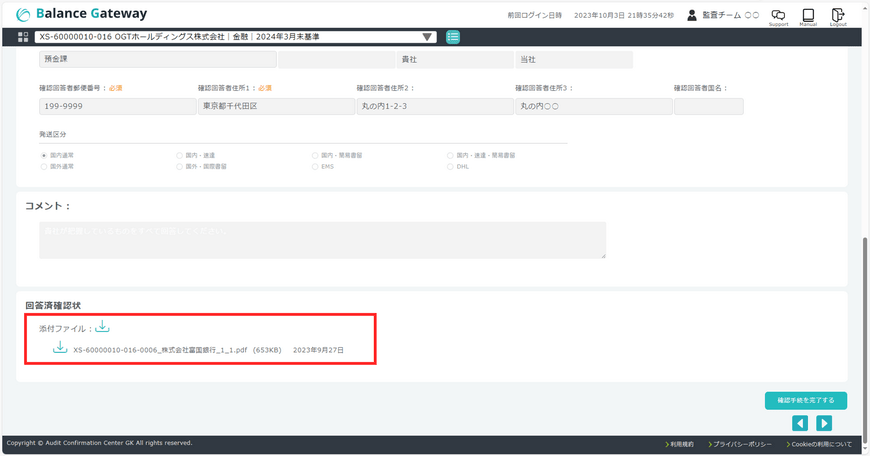The width and height of the screenshot is (870, 456).
Task: Click download icon next to 添付ファイル label
Action: 103,326
